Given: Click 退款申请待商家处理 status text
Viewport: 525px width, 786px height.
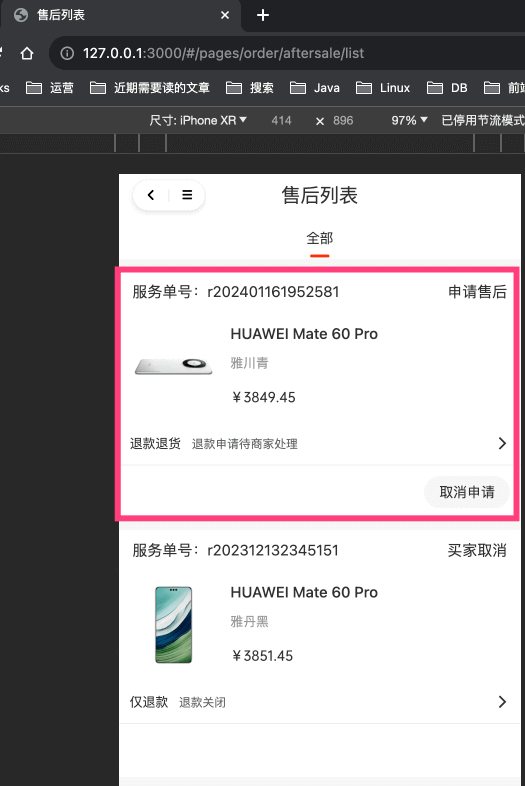Looking at the screenshot, I should click(x=245, y=444).
